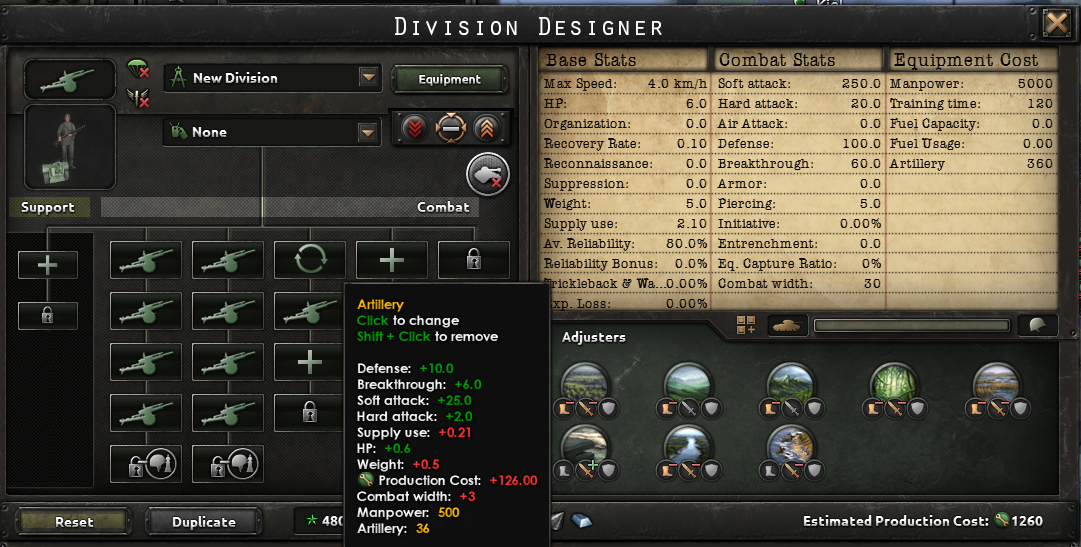This screenshot has height=547, width=1081.
Task: Click the red down-chevron lower priority icon
Action: pos(414,128)
